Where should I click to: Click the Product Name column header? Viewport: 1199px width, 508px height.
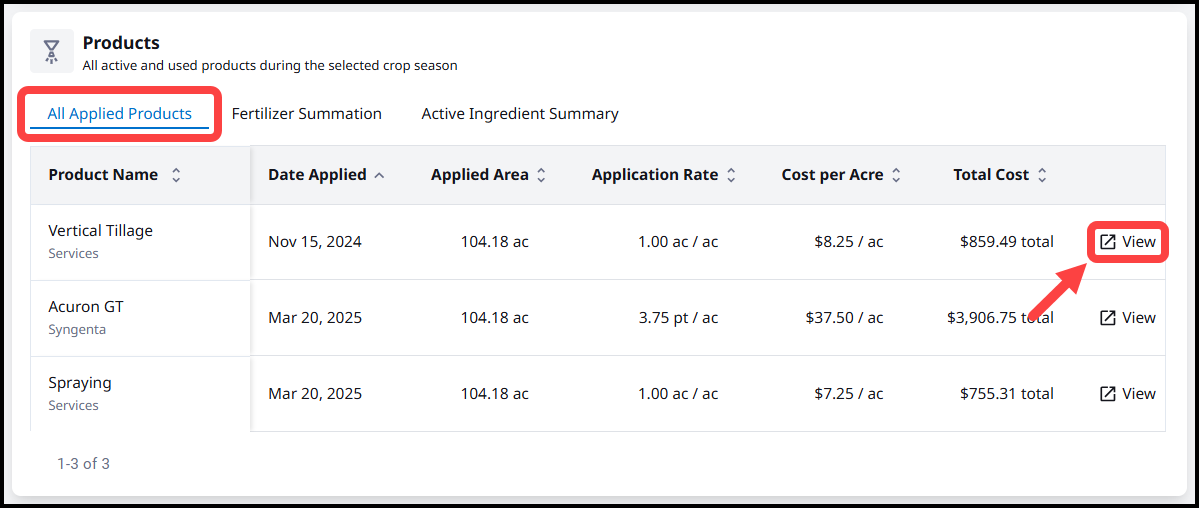click(x=103, y=175)
